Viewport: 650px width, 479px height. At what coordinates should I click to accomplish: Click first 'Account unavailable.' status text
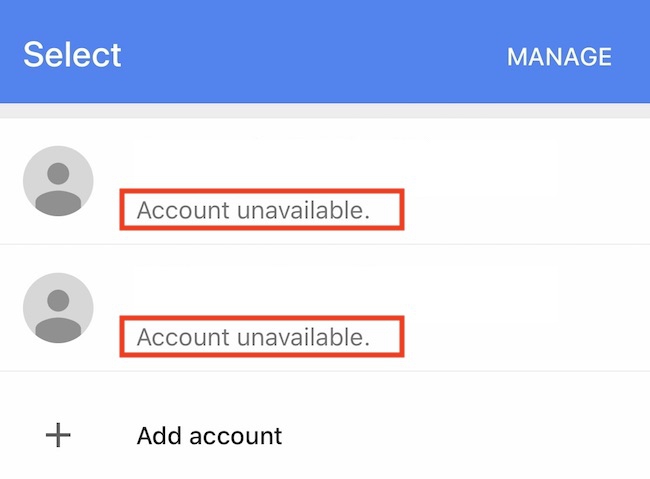tap(253, 210)
